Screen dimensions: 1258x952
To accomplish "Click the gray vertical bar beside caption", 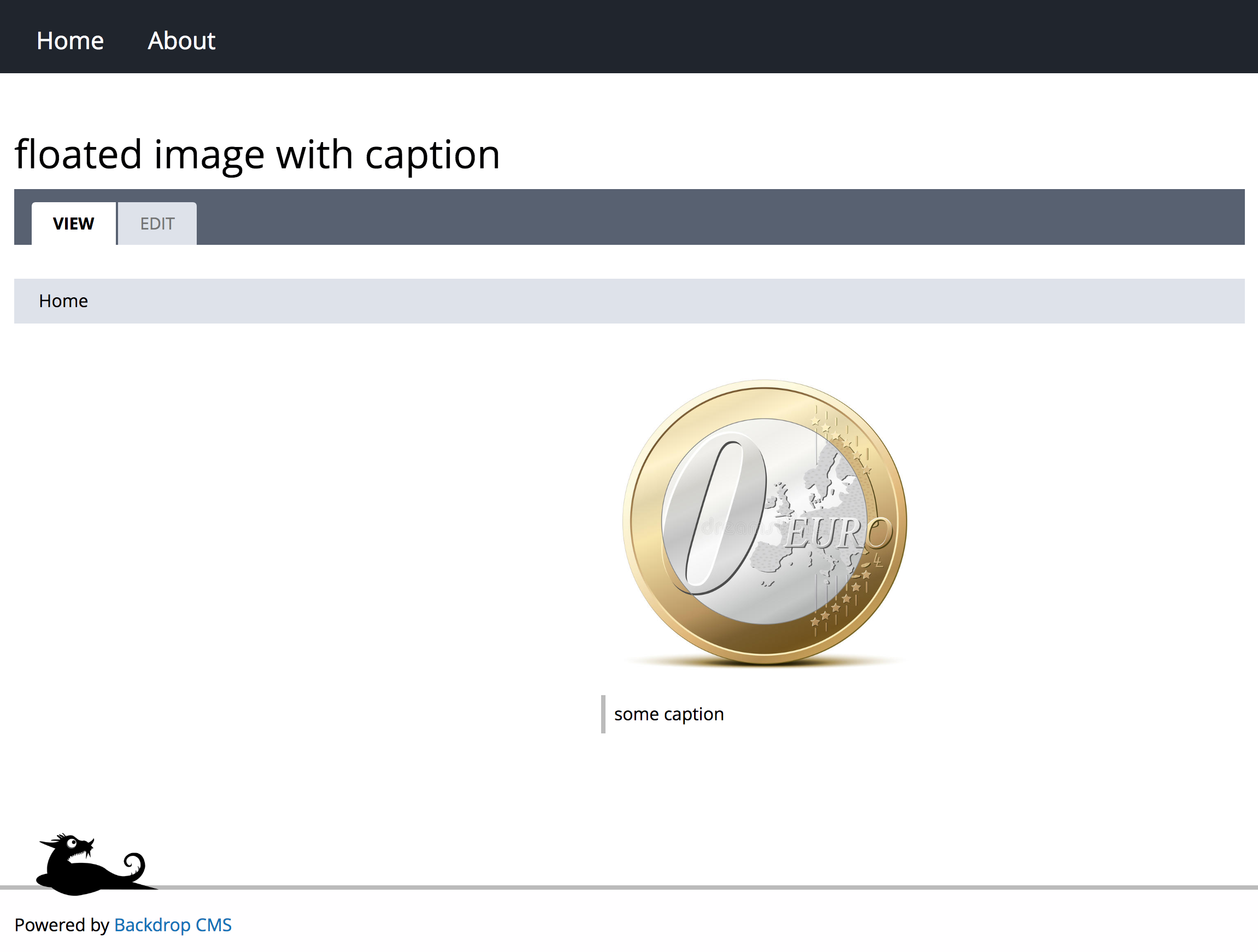I will (603, 714).
